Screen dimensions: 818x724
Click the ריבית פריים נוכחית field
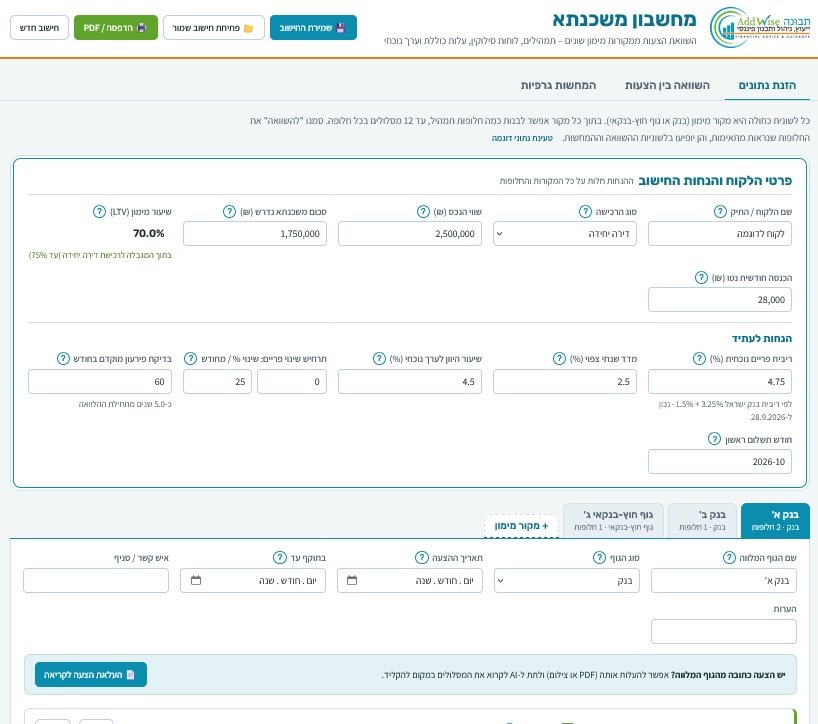point(720,381)
